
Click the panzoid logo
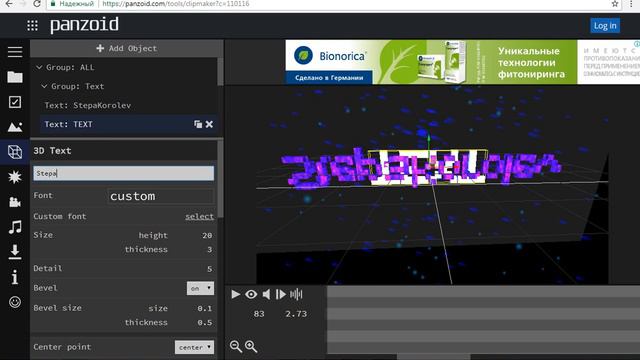(84, 25)
